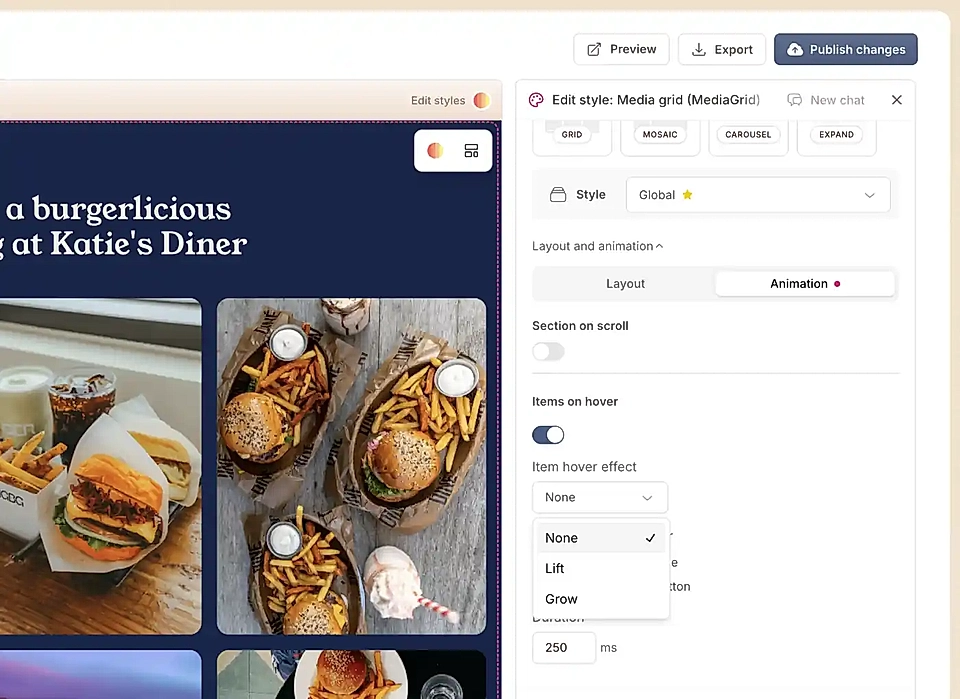Select the Grid layout type
This screenshot has width=960, height=699.
(572, 137)
